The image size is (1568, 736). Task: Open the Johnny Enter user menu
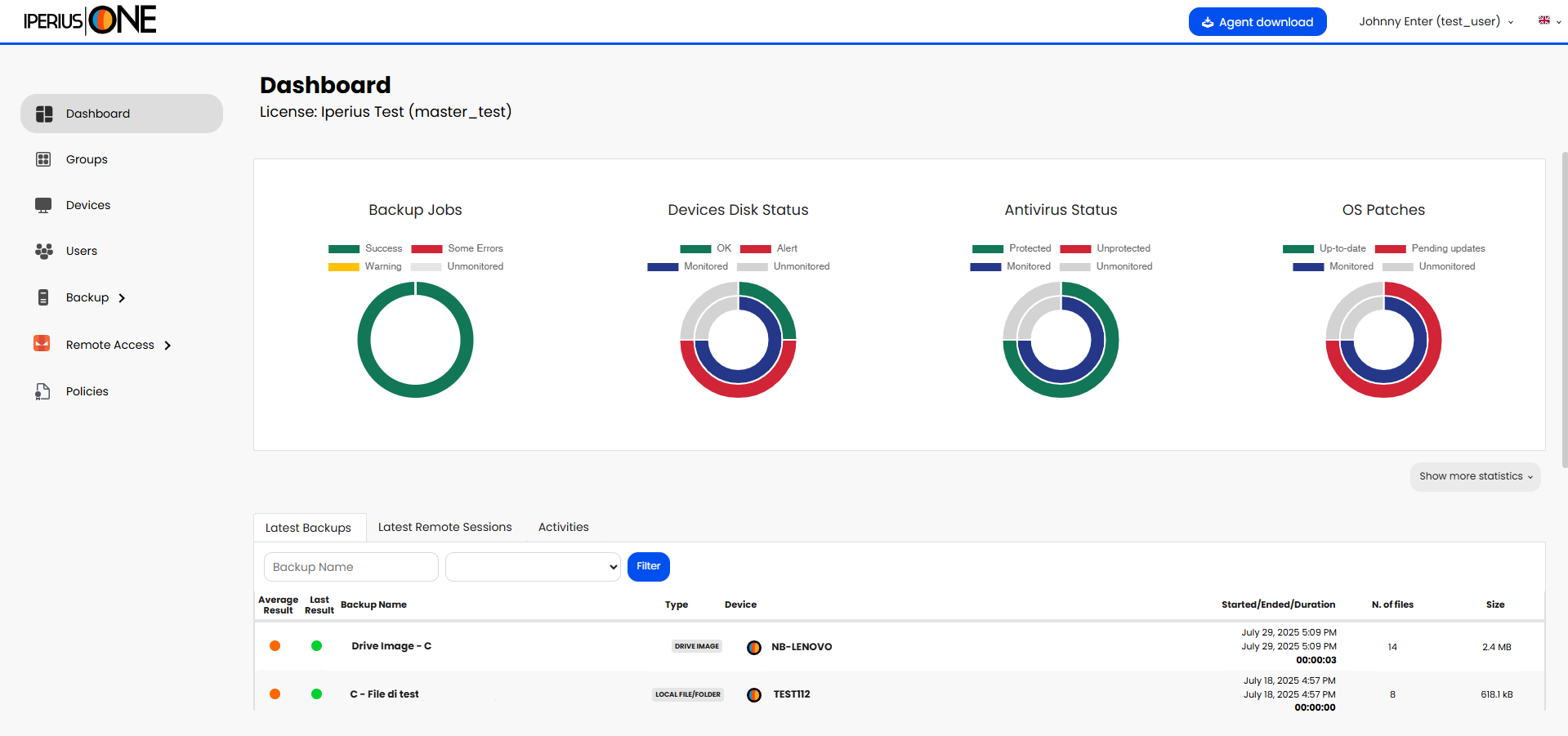coord(1435,22)
